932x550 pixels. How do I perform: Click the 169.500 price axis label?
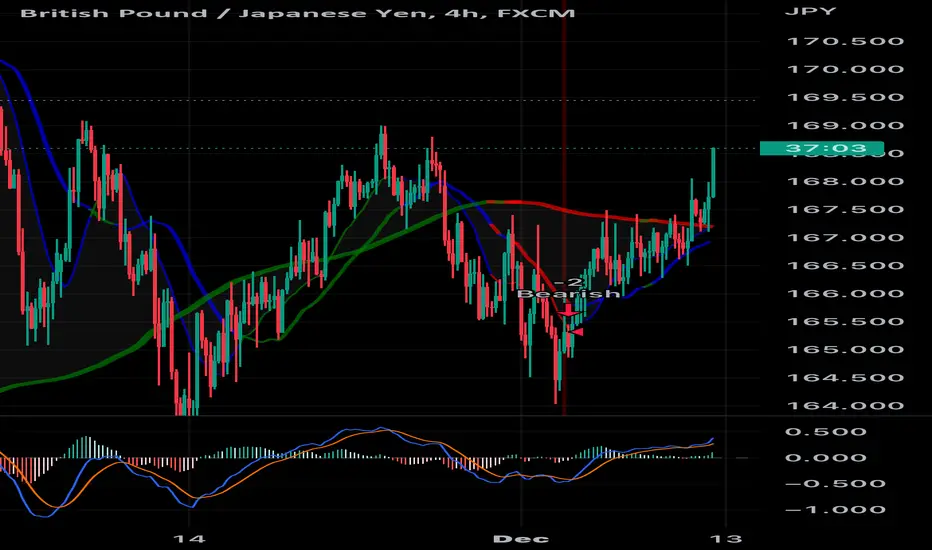(x=845, y=97)
